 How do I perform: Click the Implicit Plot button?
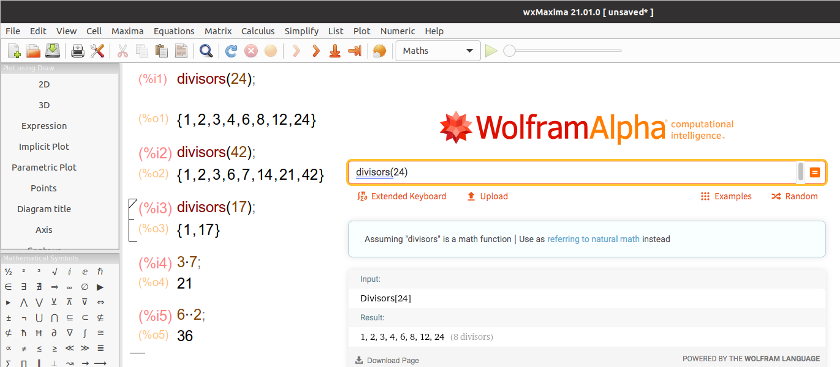44,147
